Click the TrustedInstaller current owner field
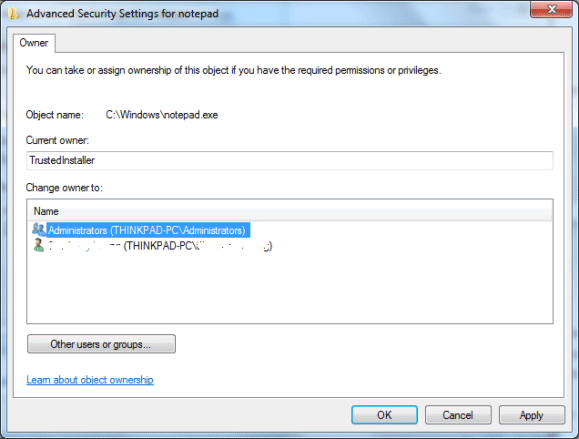 [290, 160]
